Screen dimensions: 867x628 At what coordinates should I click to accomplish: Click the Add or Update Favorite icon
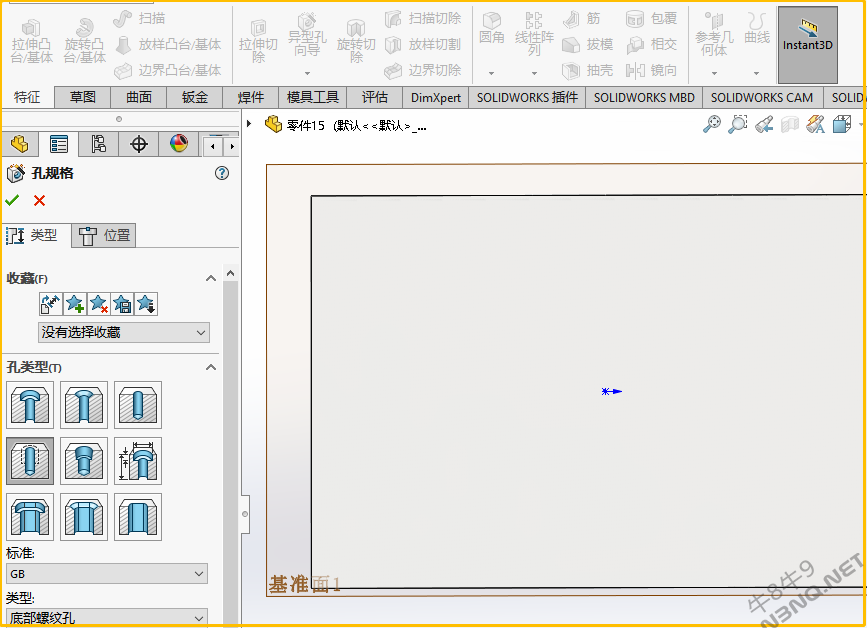pos(75,304)
